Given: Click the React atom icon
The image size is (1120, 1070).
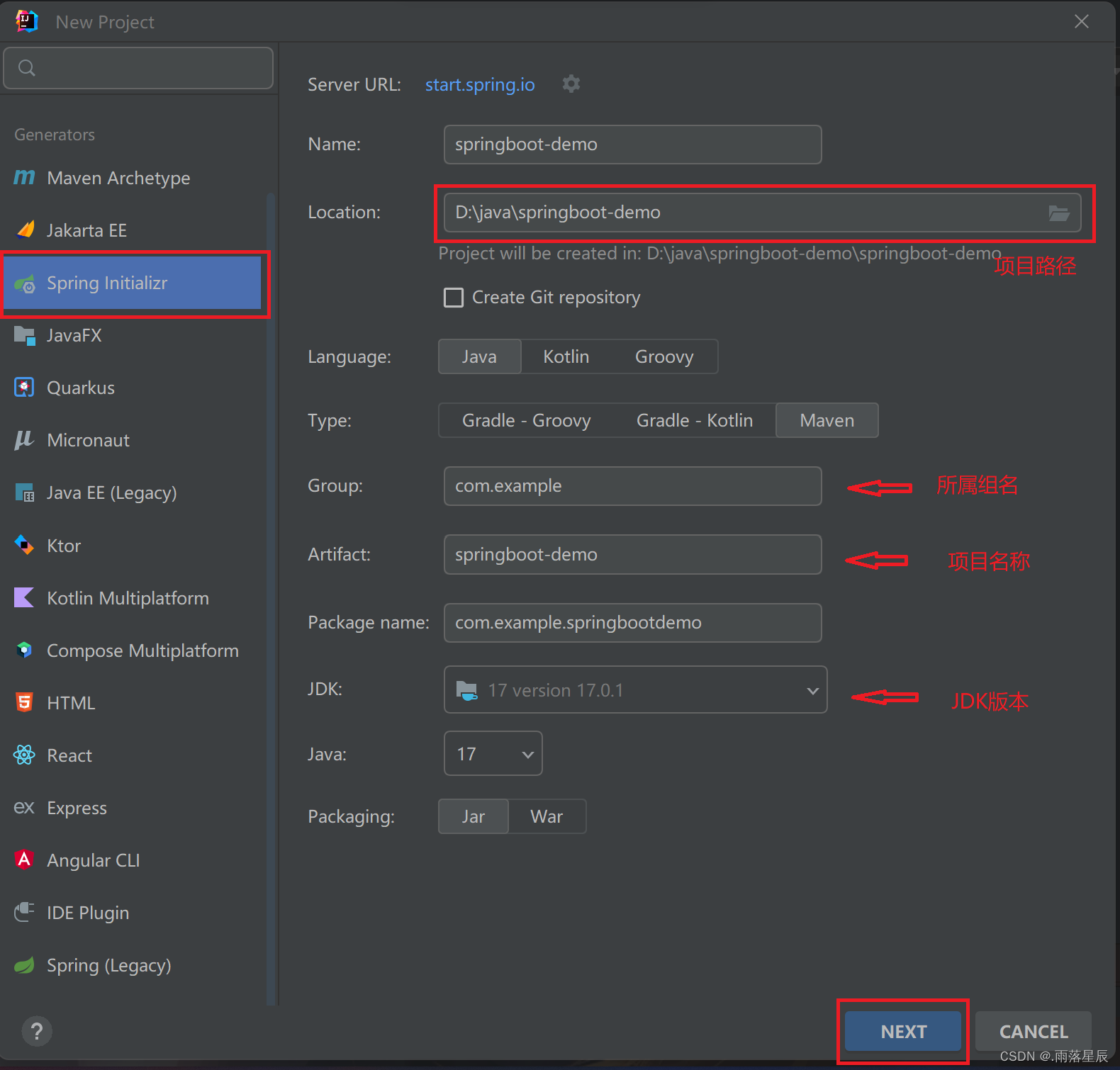Looking at the screenshot, I should click(25, 755).
